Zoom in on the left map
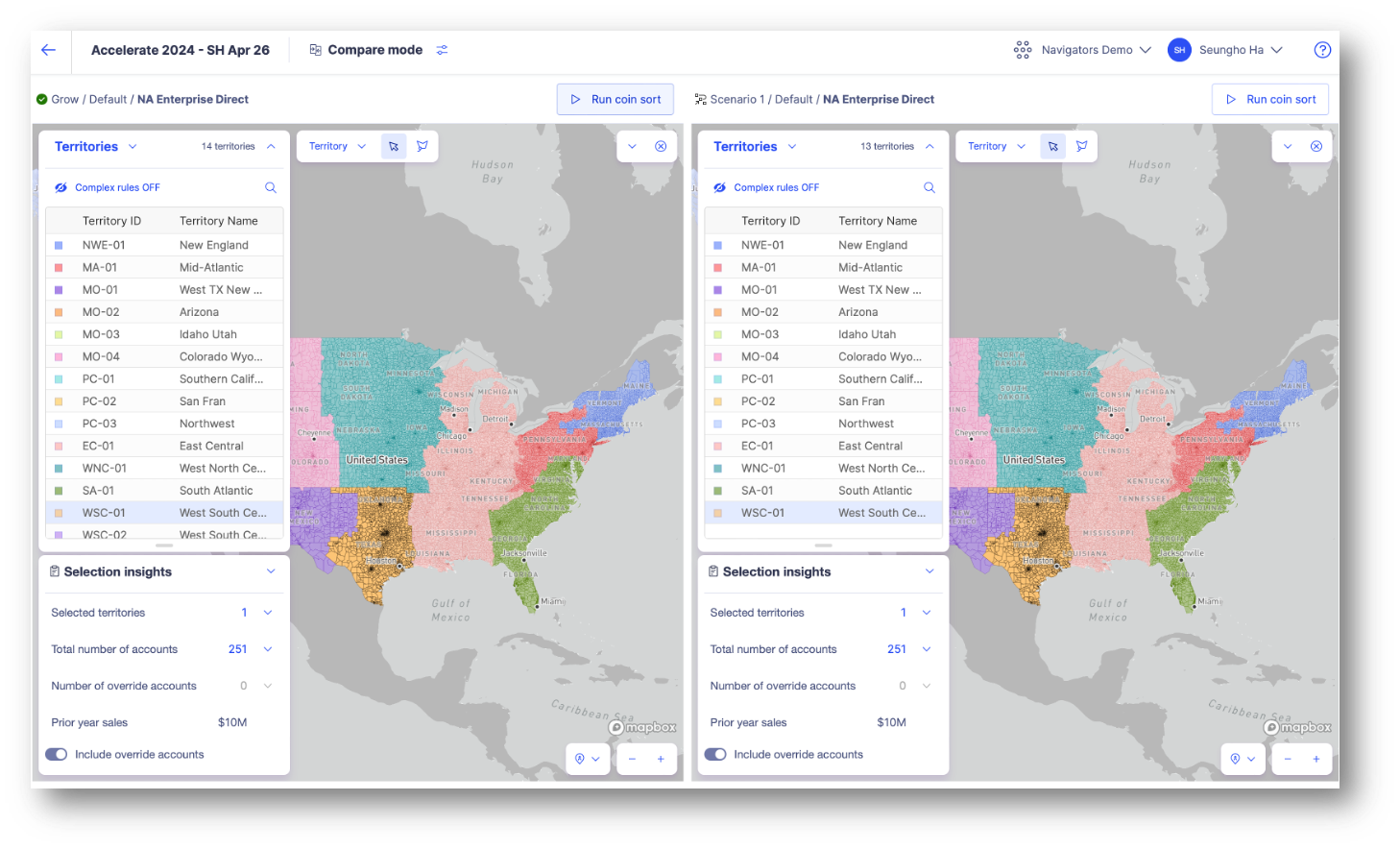The height and width of the screenshot is (849, 1400). (661, 759)
